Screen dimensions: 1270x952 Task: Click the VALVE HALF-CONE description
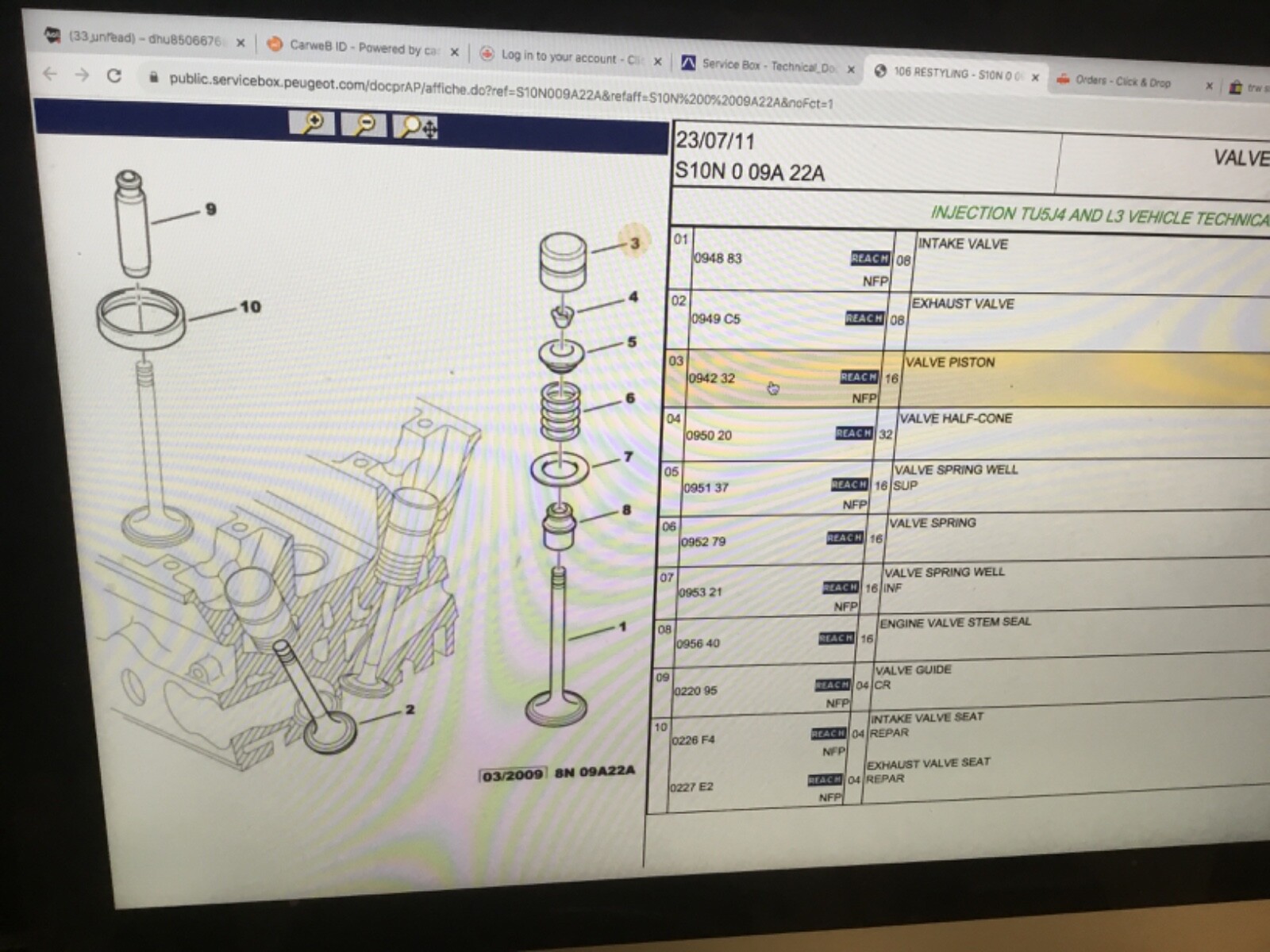tap(956, 418)
